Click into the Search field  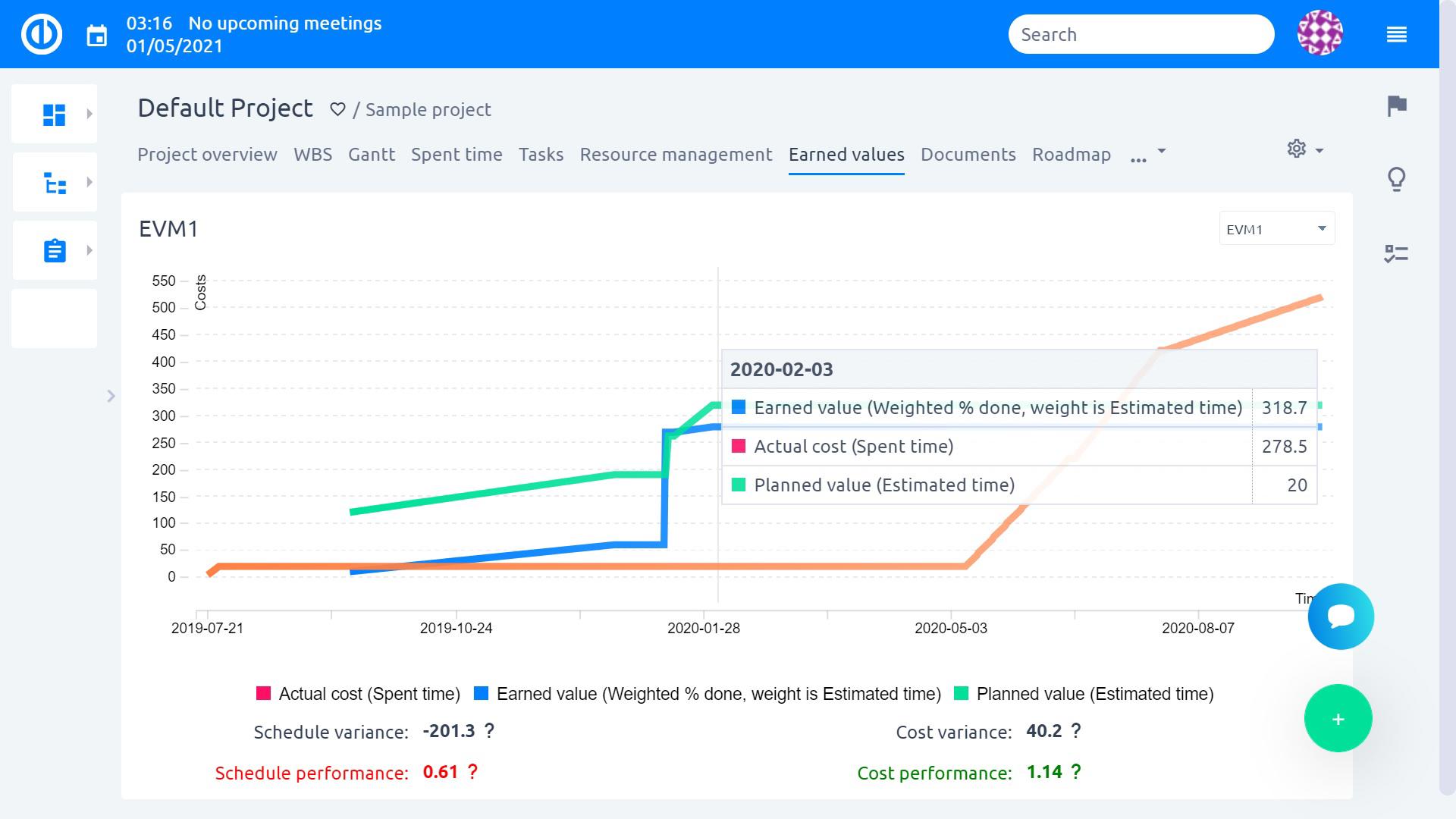pyautogui.click(x=1140, y=35)
